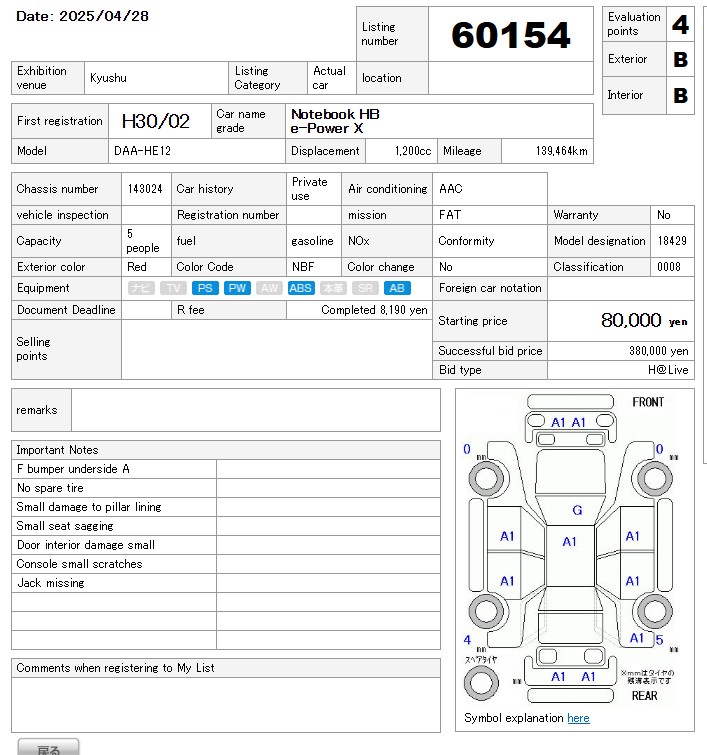
Task: Click the car damage diagram image
Action: (x=570, y=549)
